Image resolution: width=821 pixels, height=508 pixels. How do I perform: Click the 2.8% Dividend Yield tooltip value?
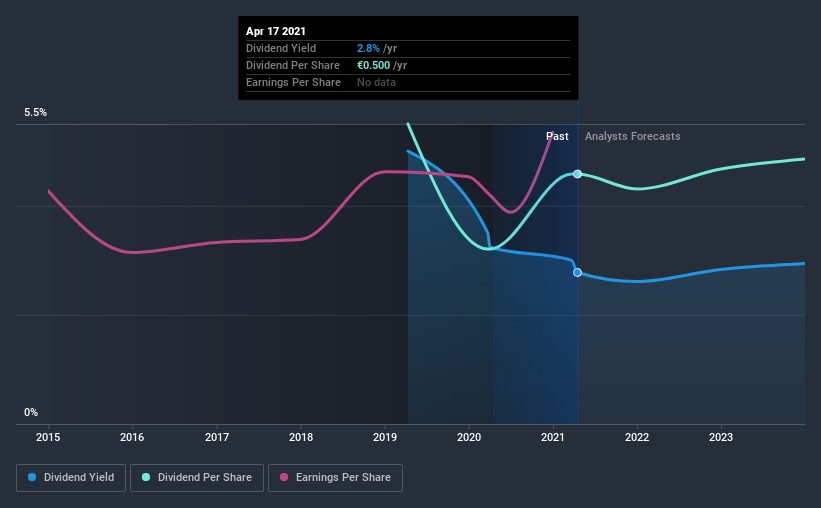369,48
